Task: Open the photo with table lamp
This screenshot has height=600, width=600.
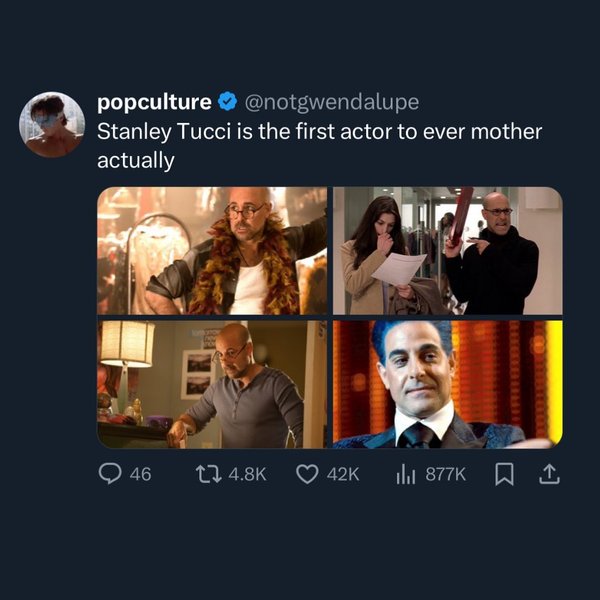Action: pyautogui.click(x=212, y=384)
